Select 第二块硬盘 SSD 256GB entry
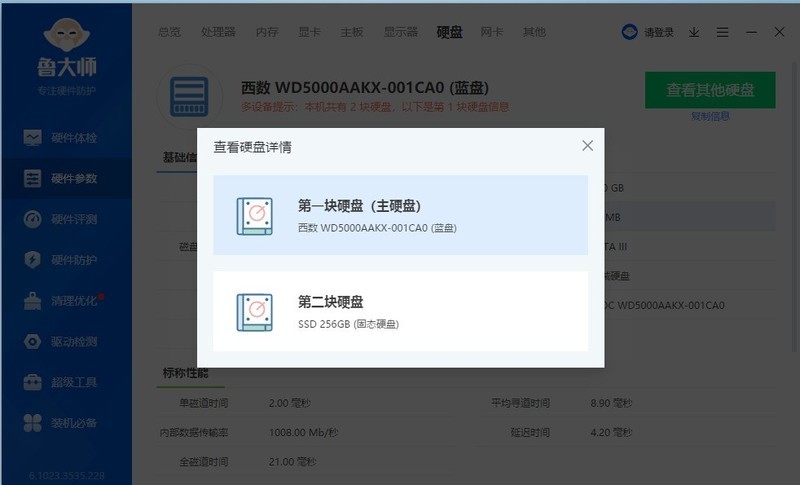The height and width of the screenshot is (485, 800). point(401,311)
